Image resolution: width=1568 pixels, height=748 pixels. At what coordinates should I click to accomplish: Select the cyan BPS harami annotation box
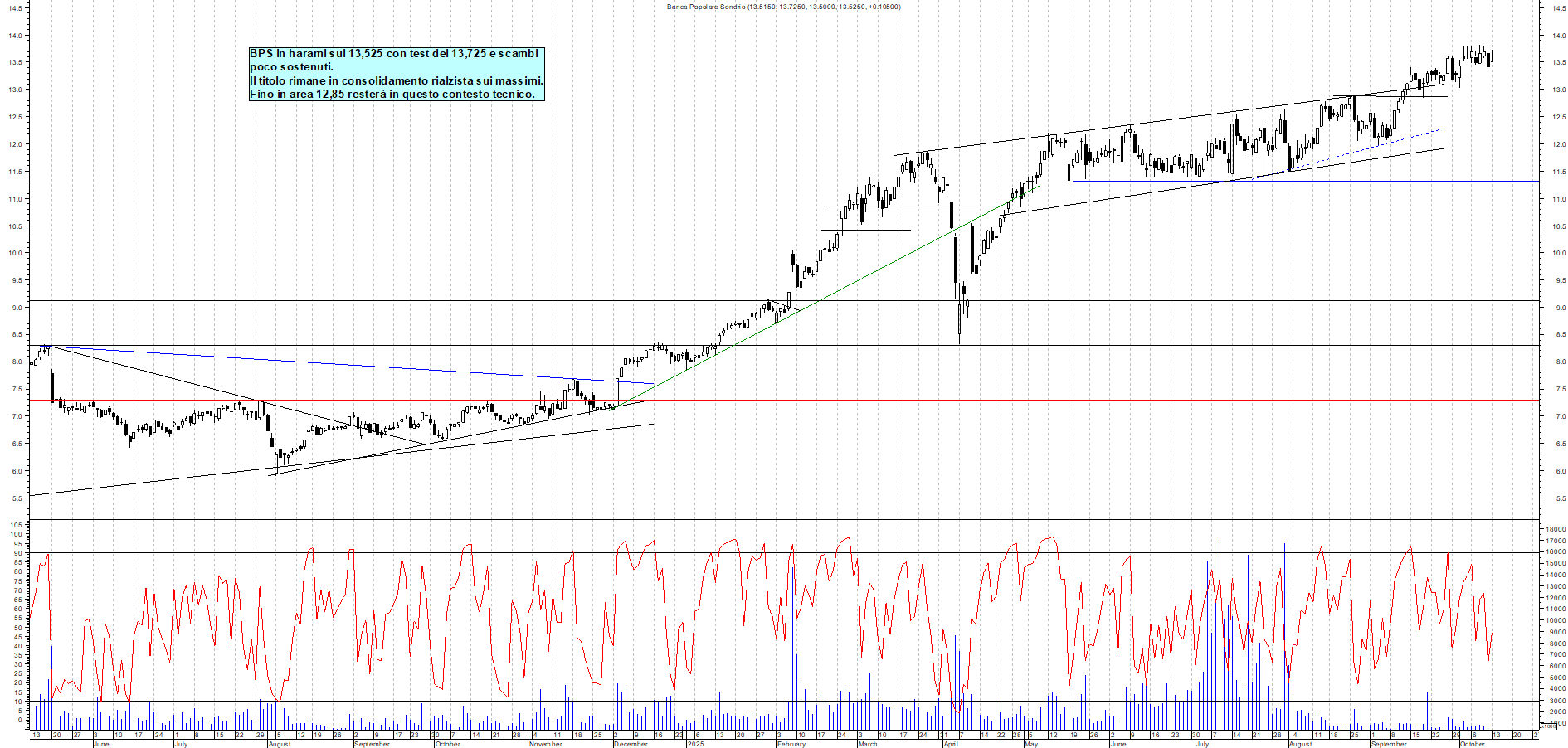click(x=397, y=74)
